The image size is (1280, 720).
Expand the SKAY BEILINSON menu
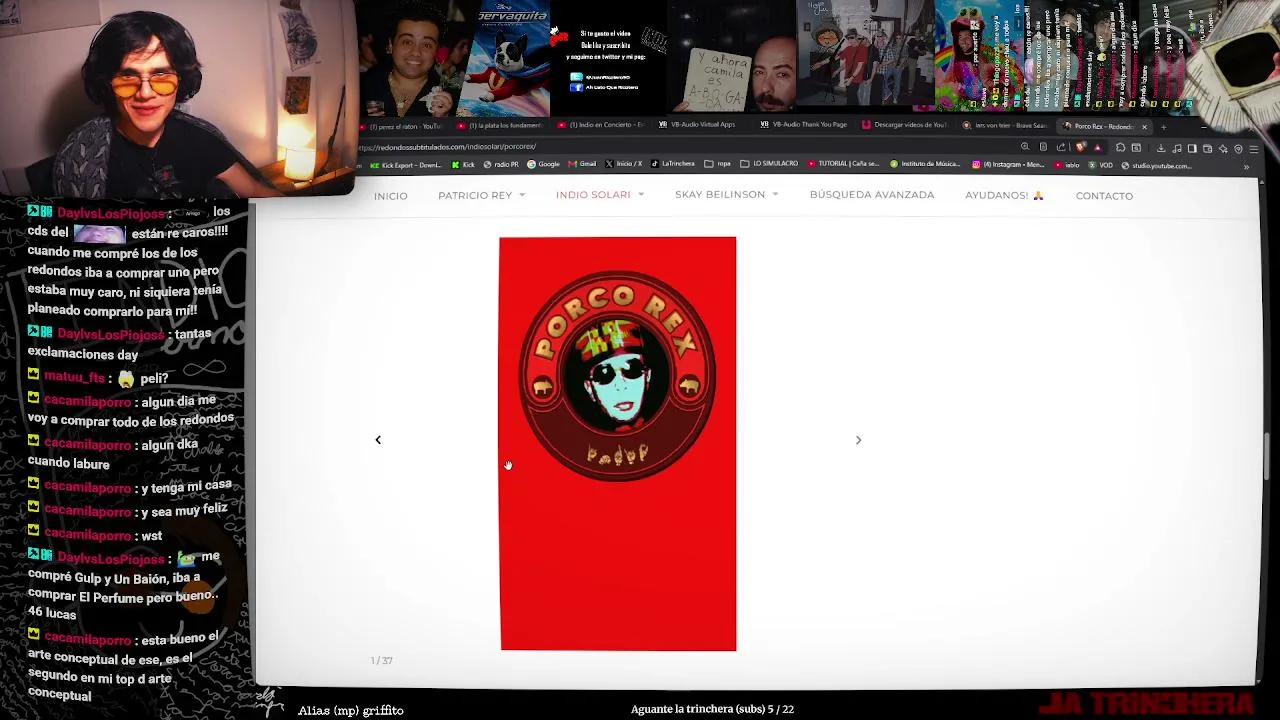(727, 195)
